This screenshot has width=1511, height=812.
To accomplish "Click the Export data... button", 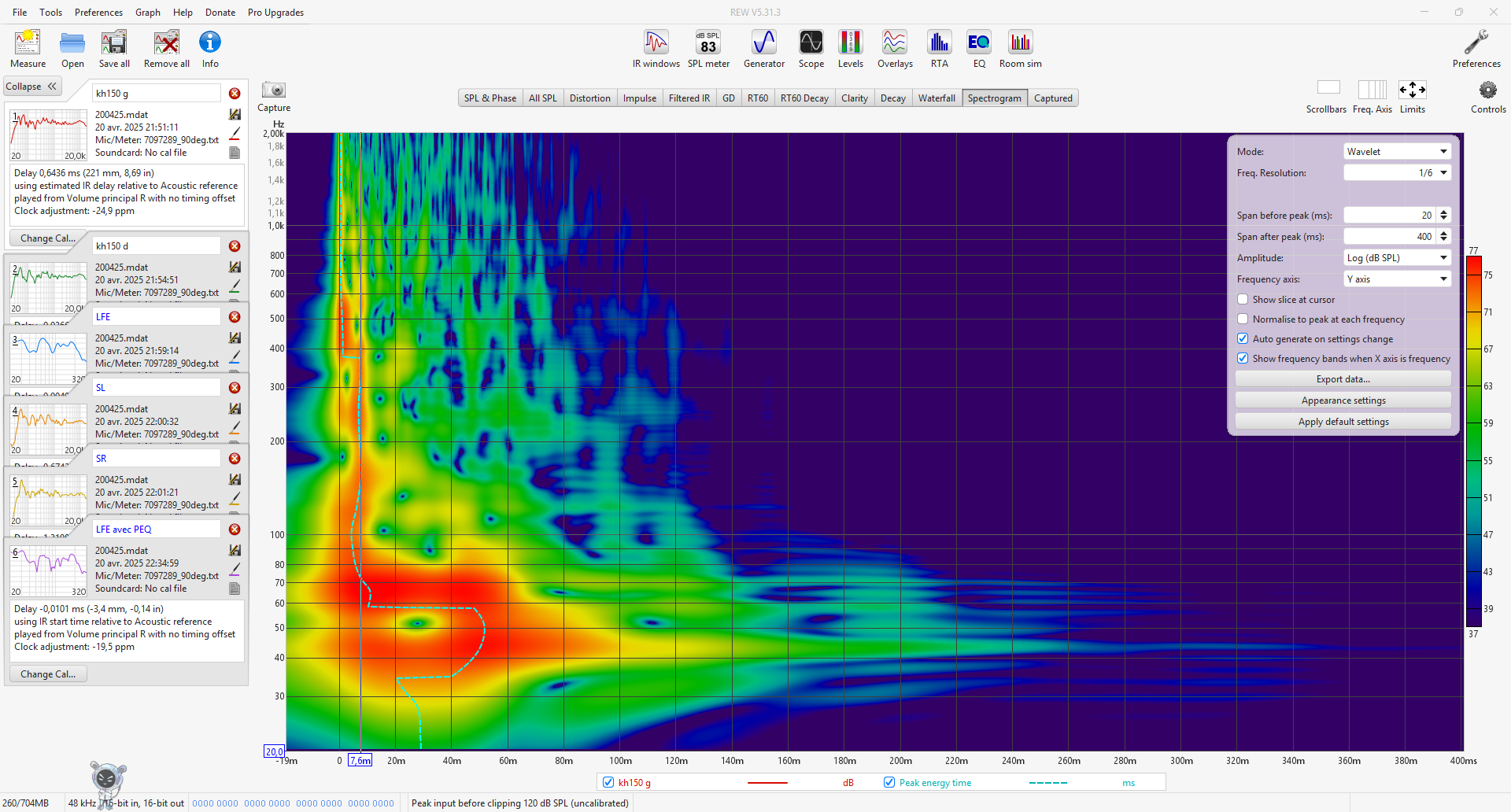I will [1343, 379].
